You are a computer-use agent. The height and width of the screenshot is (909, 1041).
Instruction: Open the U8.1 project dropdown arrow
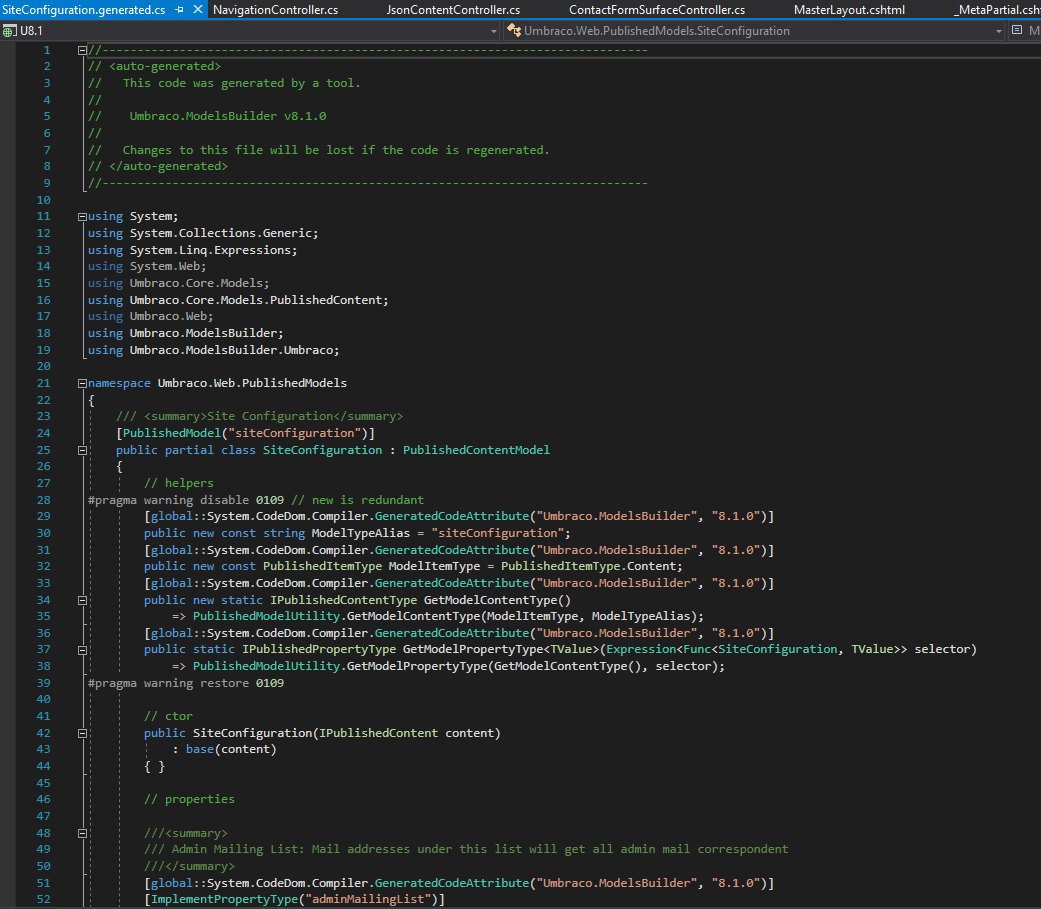tap(493, 31)
